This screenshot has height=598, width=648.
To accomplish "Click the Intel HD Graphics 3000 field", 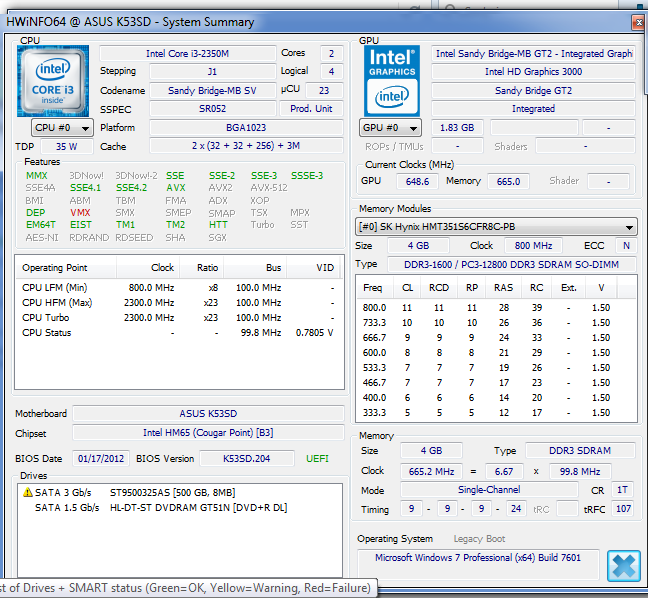I will point(533,72).
